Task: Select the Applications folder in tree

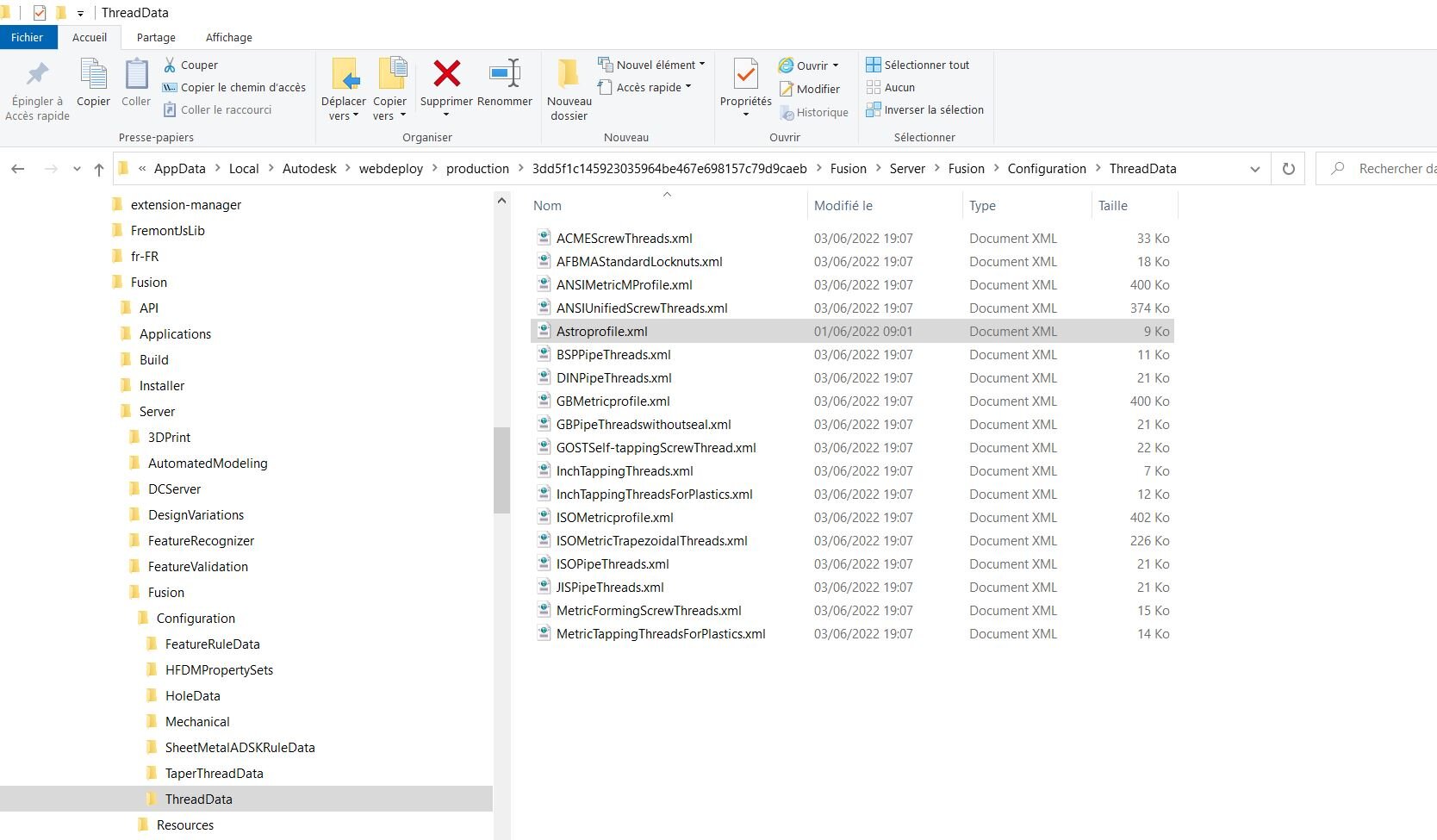Action: pos(175,333)
